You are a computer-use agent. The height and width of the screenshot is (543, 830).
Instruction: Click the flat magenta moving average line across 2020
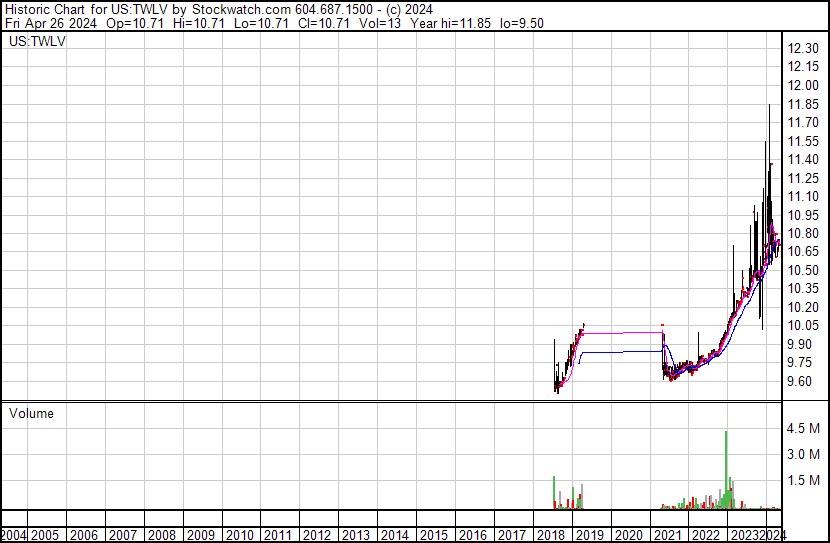[622, 333]
